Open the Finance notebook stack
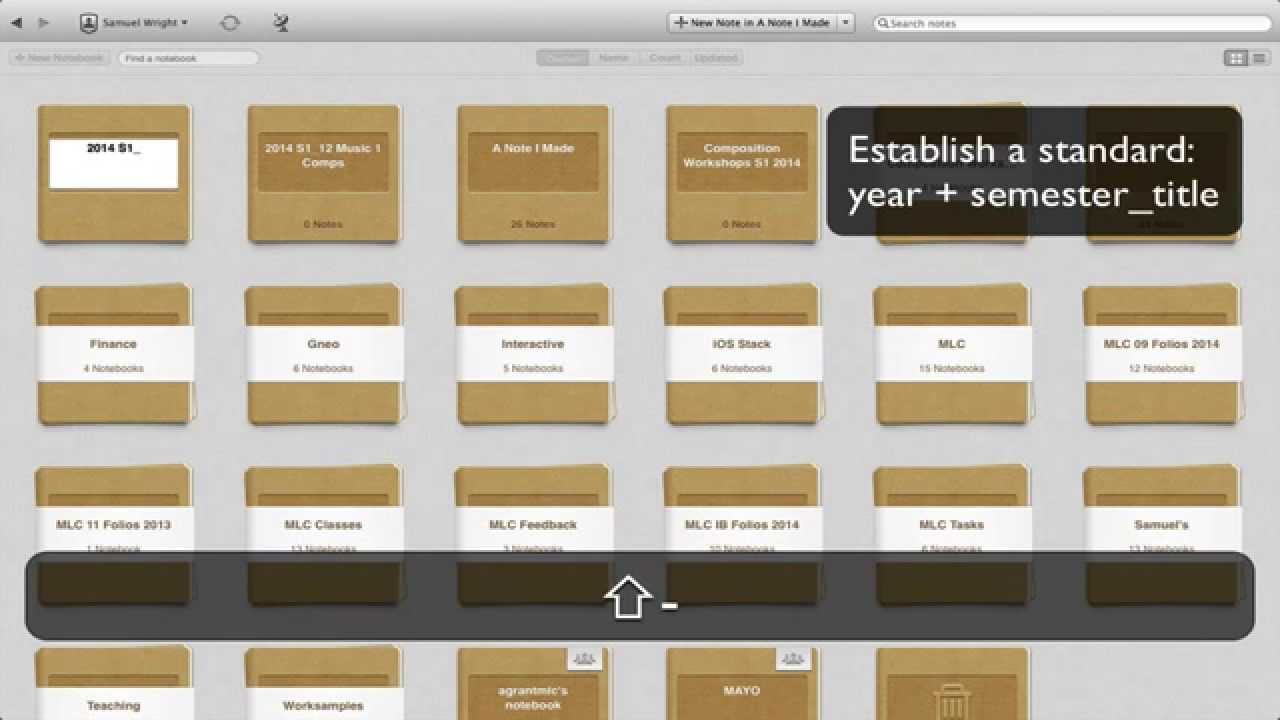The width and height of the screenshot is (1280, 720). coord(113,354)
